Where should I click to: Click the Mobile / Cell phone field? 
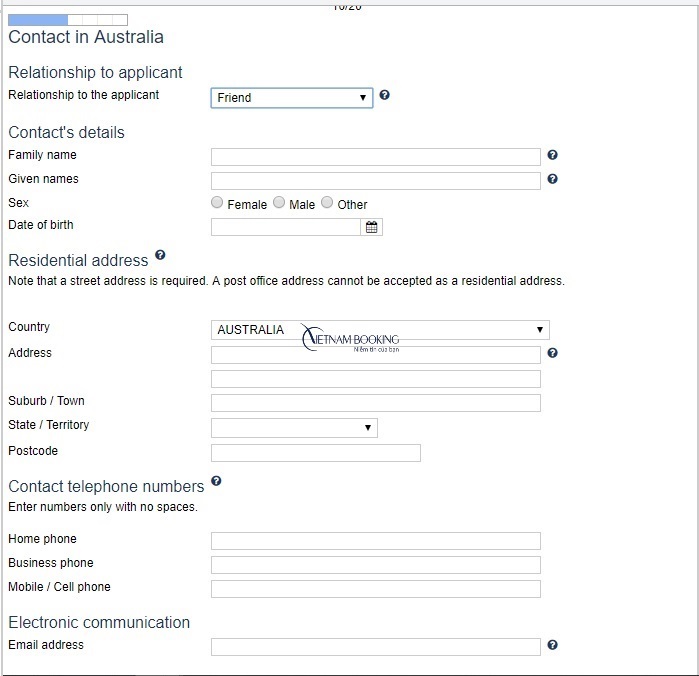pyautogui.click(x=375, y=589)
